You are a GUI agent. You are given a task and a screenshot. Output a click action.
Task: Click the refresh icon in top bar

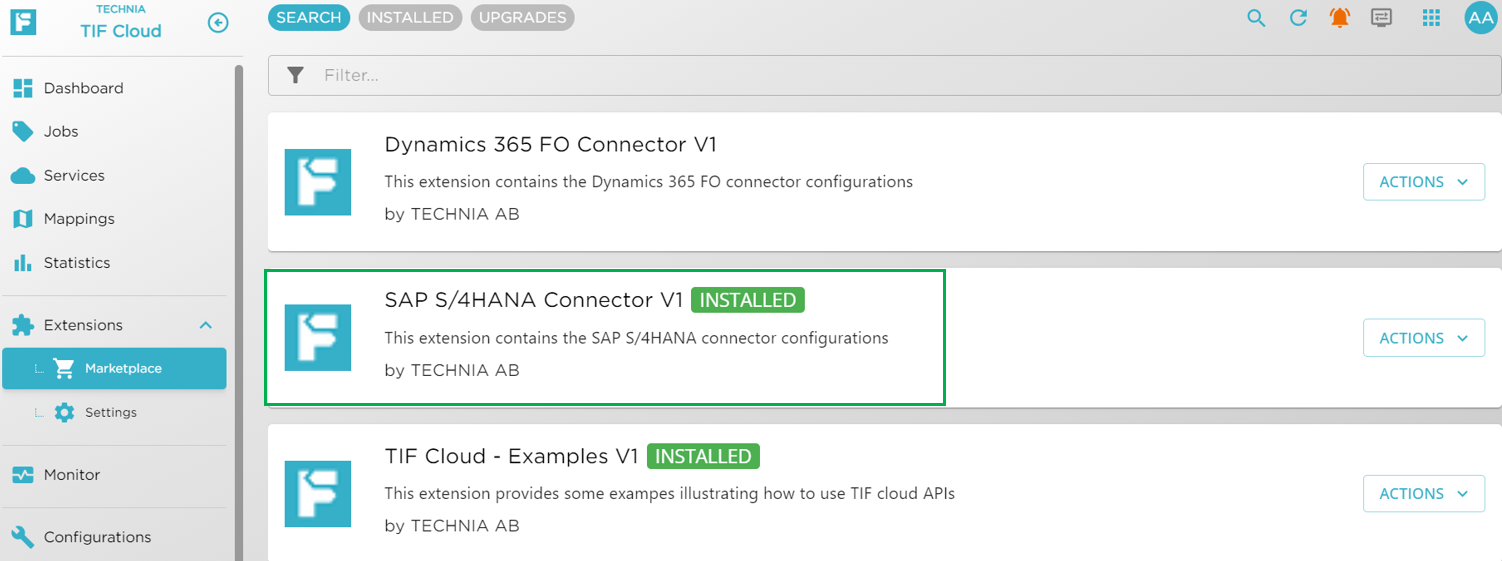[1298, 18]
